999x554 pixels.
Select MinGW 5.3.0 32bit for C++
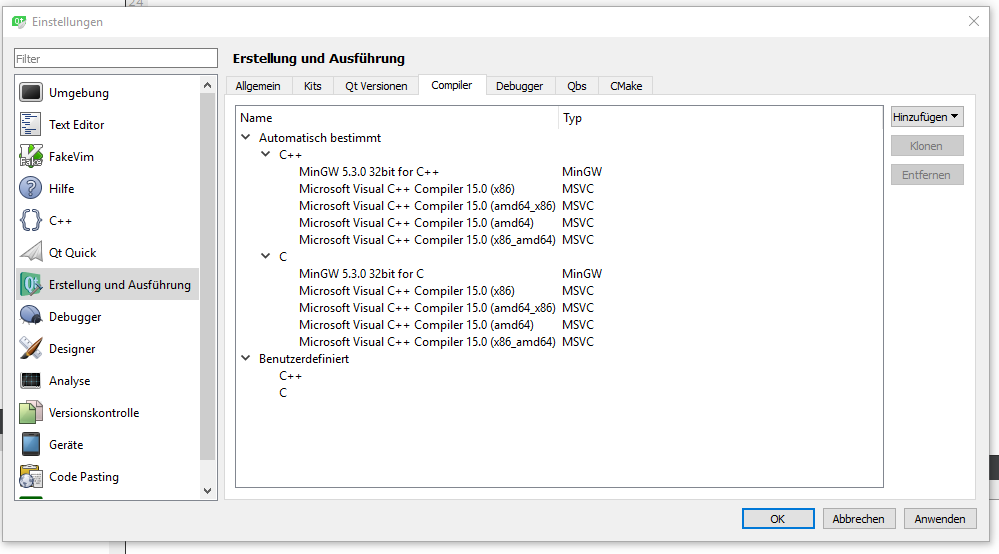(x=369, y=172)
